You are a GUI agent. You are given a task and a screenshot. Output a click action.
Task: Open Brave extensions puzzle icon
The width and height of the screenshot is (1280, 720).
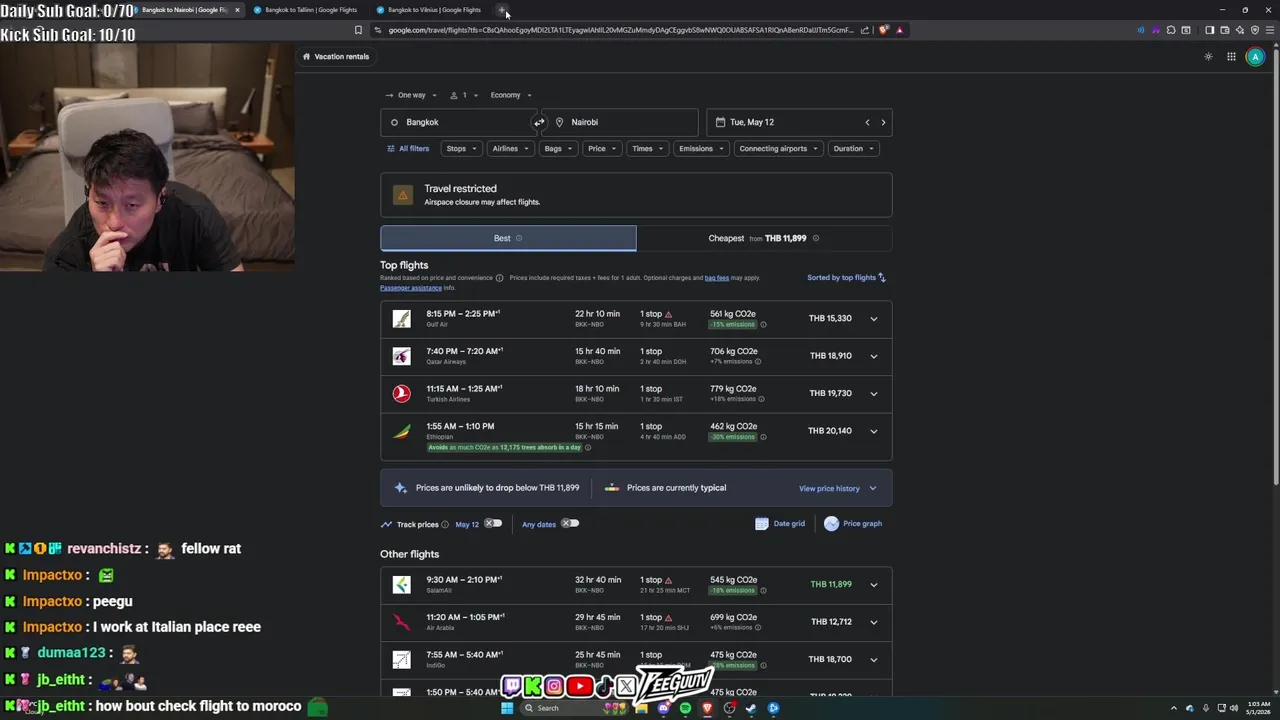[x=1171, y=30]
